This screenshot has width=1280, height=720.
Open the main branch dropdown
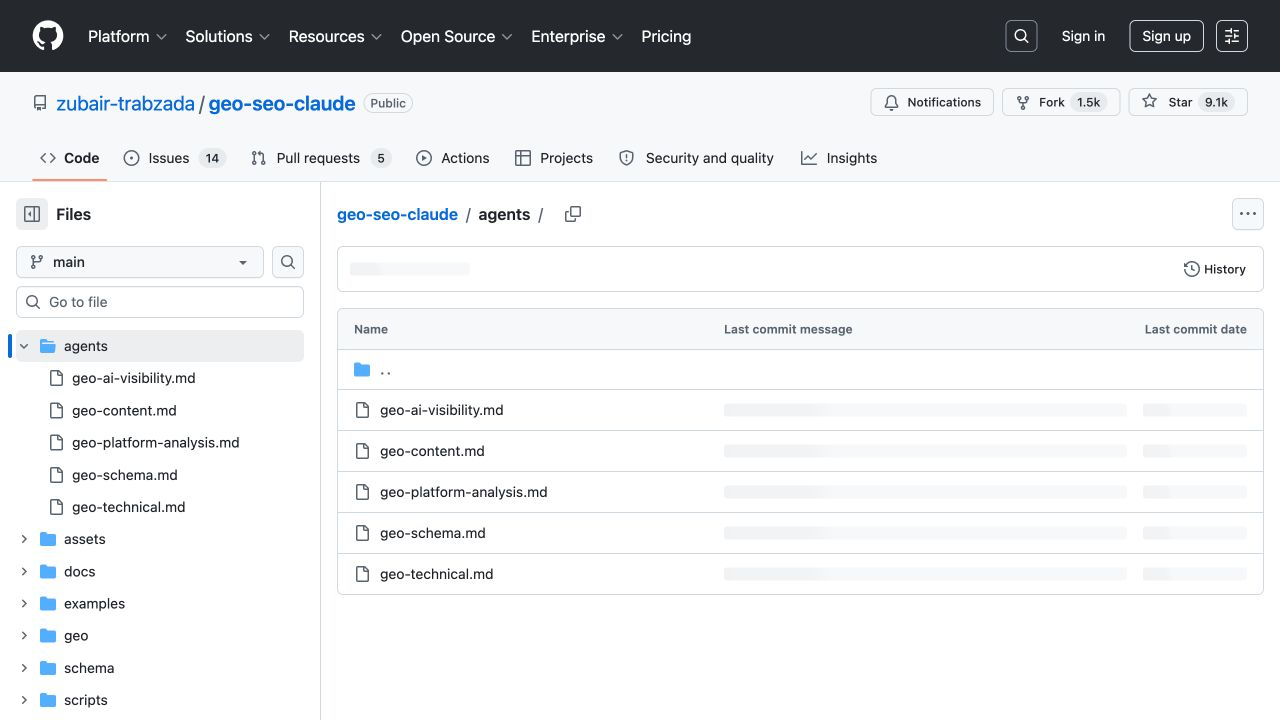[x=140, y=262]
